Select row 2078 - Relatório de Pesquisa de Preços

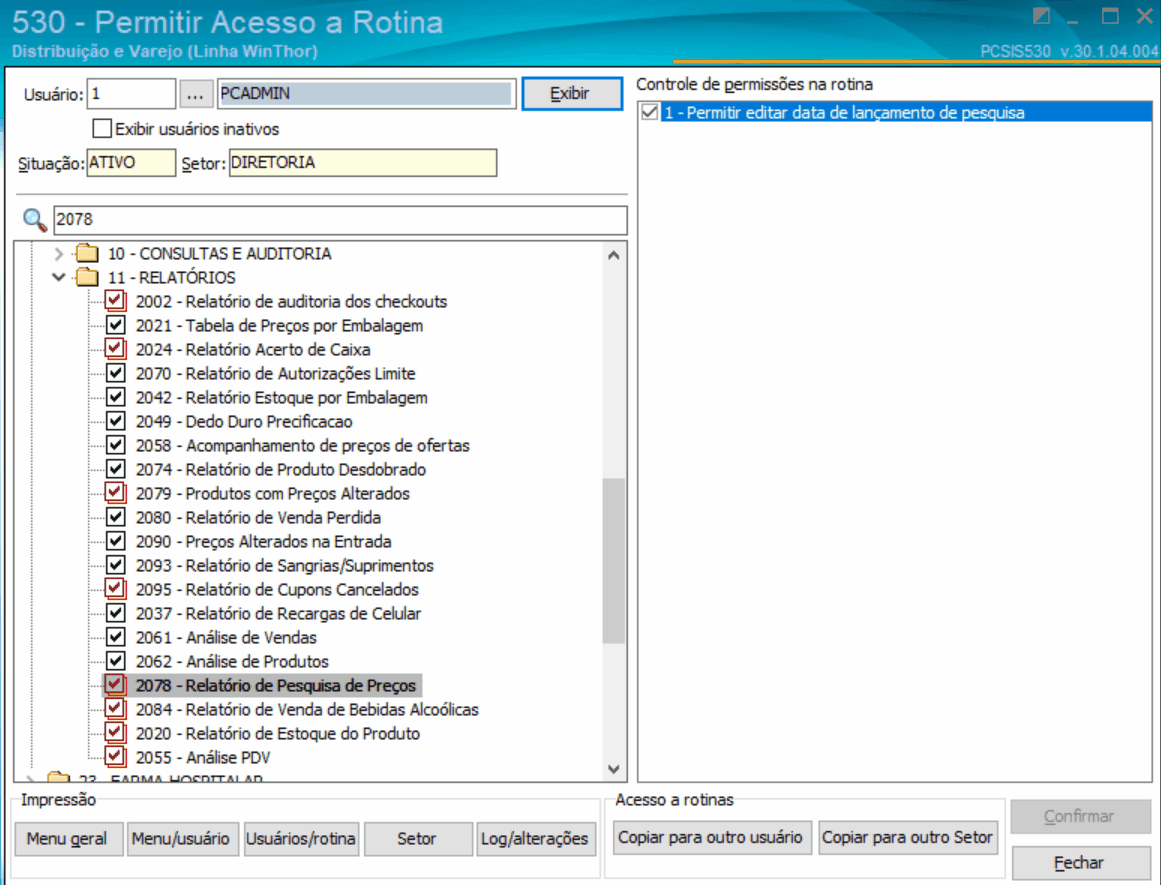[x=275, y=686]
